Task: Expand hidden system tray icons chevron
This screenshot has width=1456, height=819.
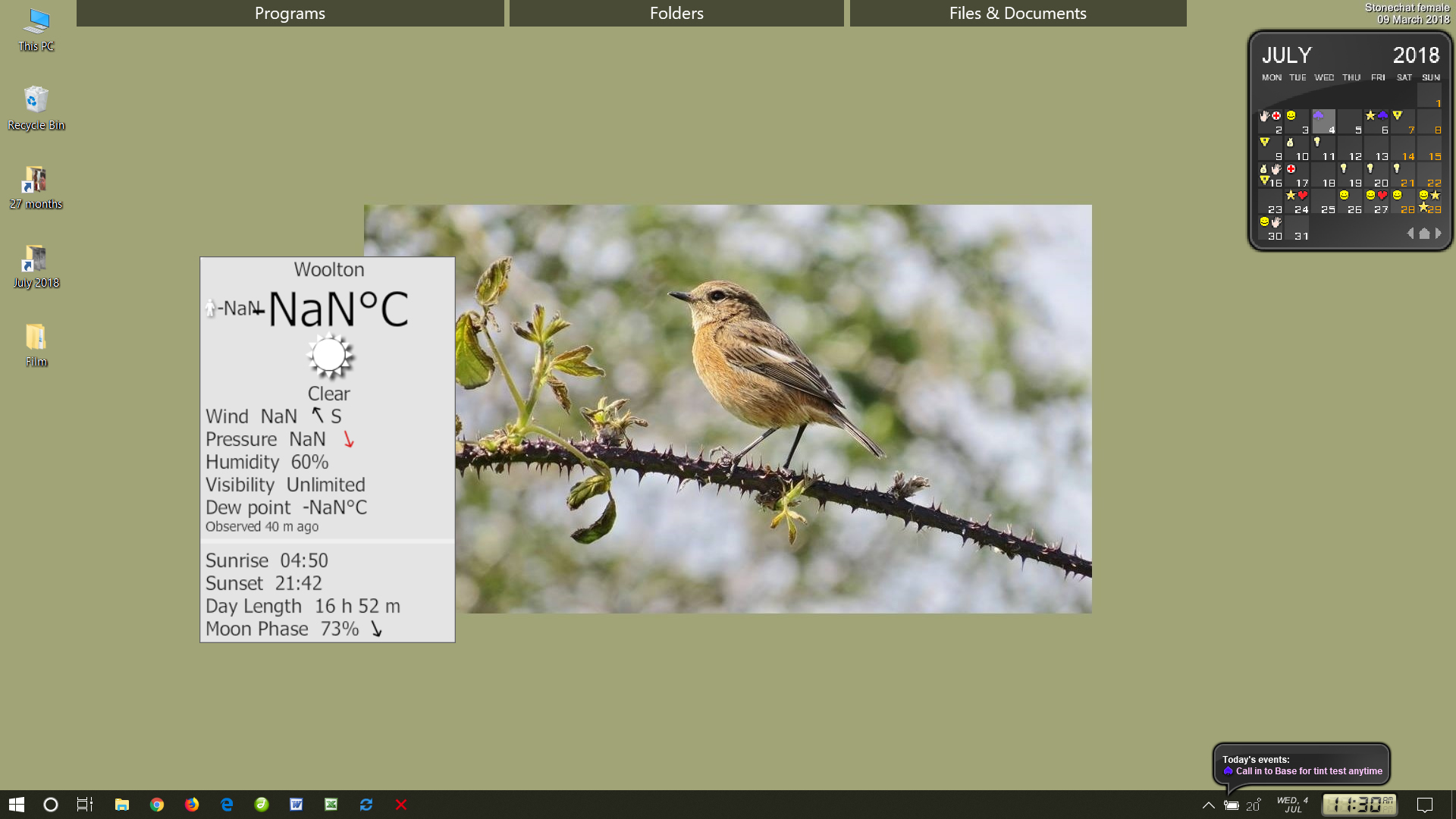Action: (1208, 805)
